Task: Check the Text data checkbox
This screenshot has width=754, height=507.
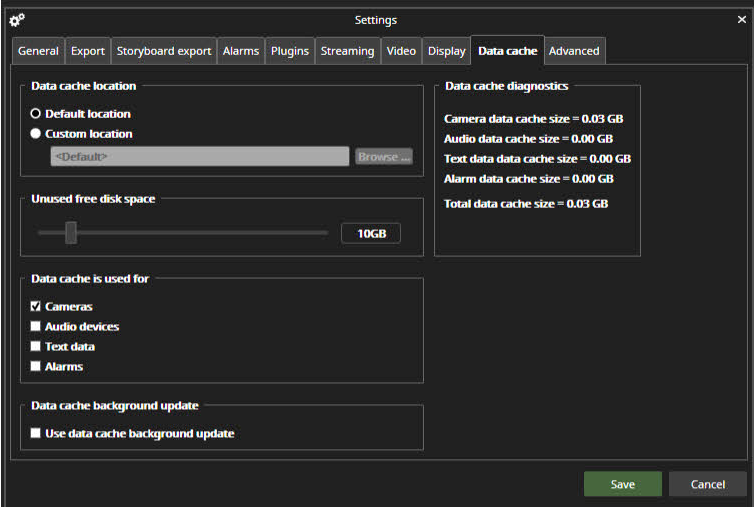Action: [x=36, y=347]
